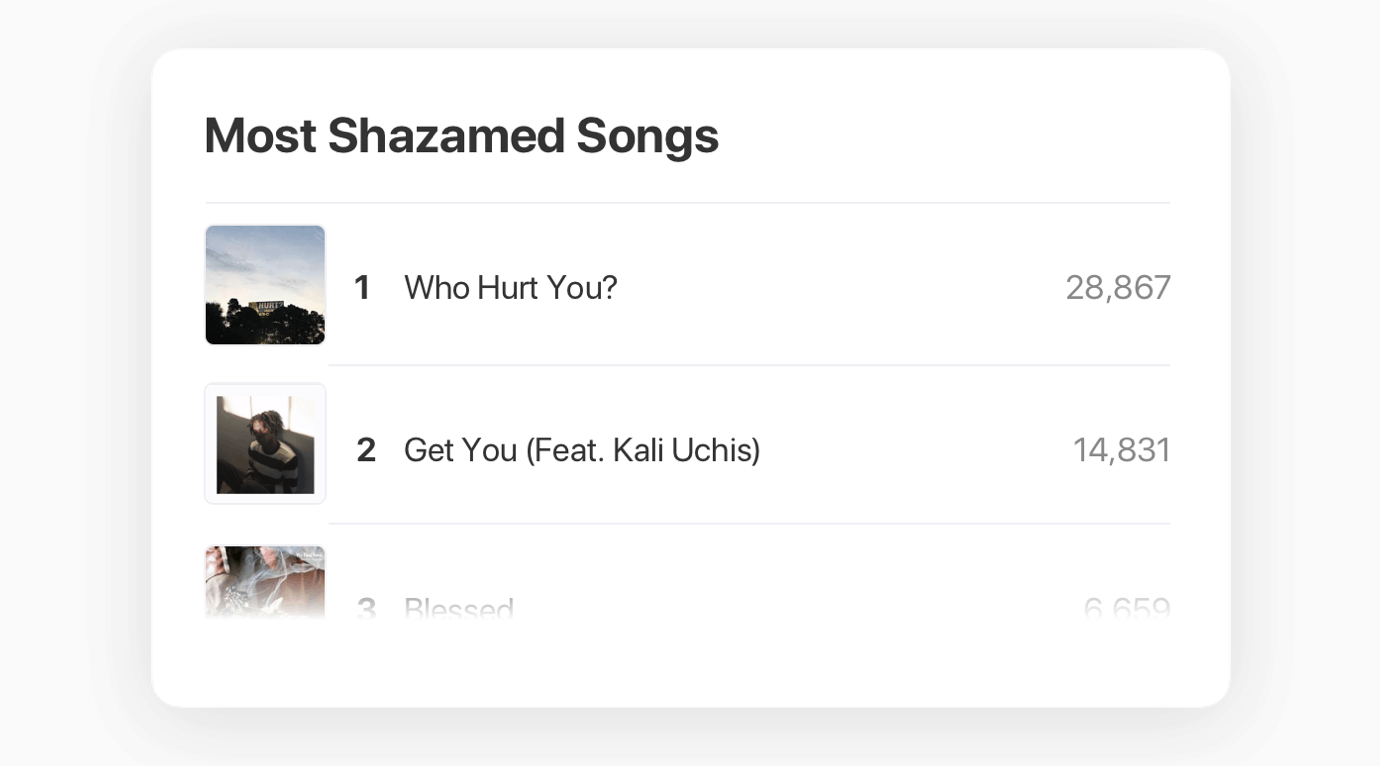The width and height of the screenshot is (1380, 766).
Task: Click the divider line under the heading
Action: point(688,203)
